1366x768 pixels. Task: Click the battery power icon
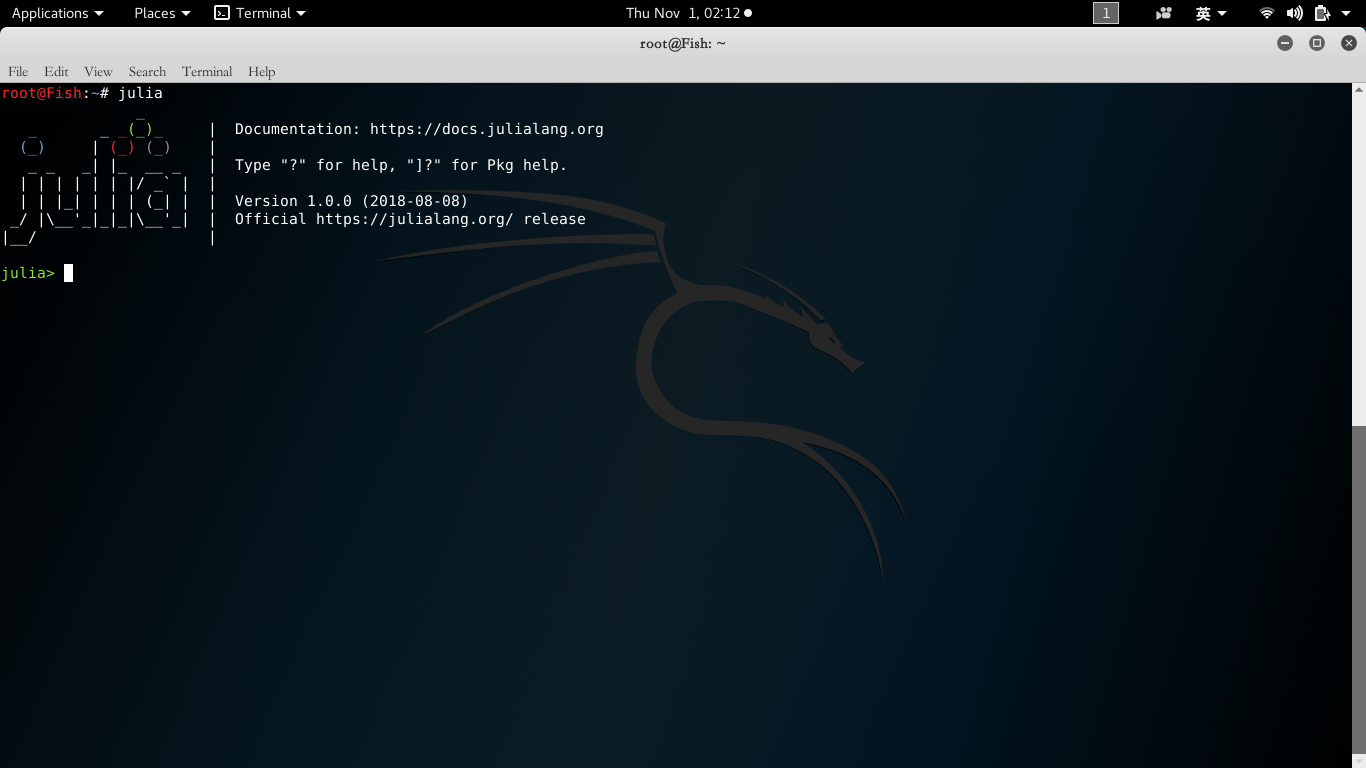tap(1321, 13)
